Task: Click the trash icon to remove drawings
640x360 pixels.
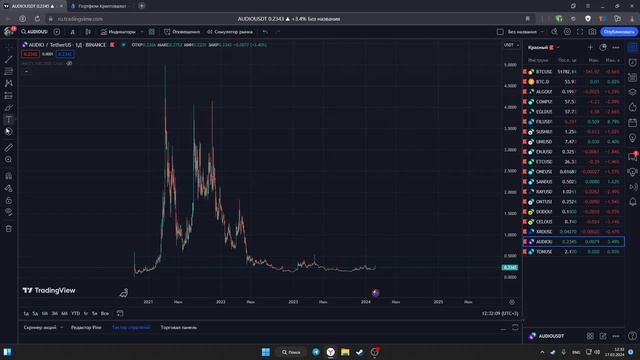Action: coord(9,229)
